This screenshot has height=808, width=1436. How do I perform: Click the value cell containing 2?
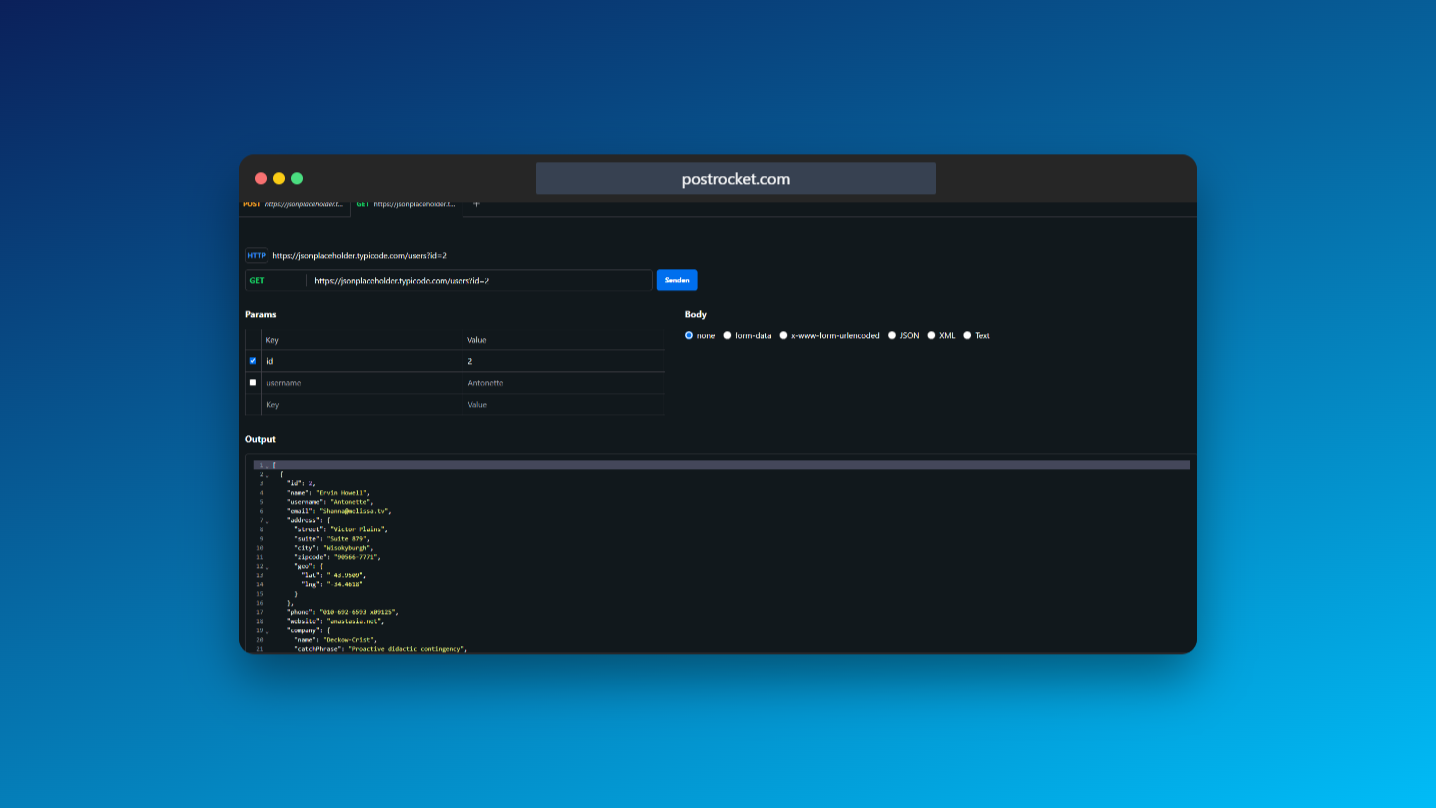pos(563,361)
